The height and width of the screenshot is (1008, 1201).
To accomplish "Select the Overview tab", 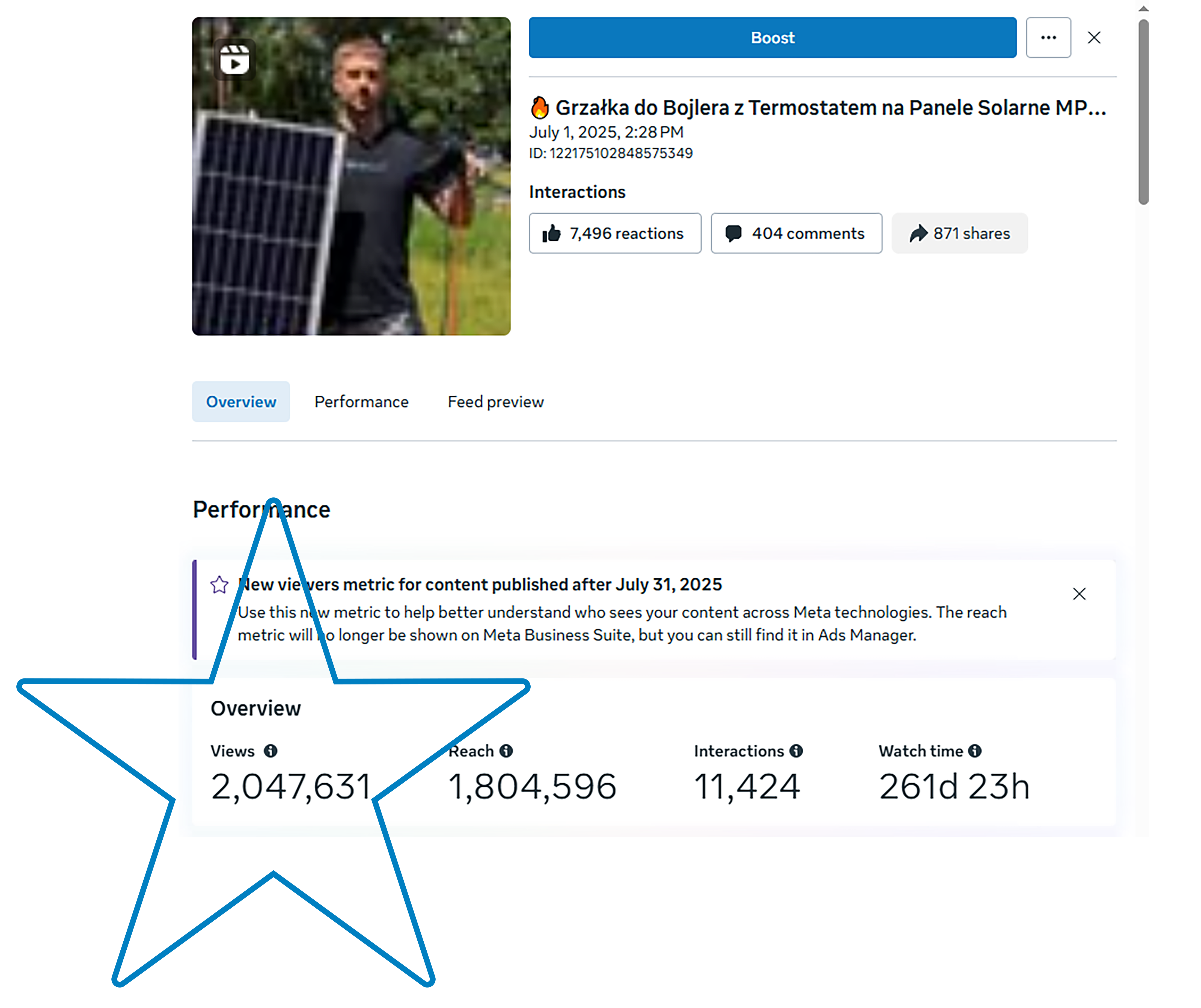I will [241, 401].
